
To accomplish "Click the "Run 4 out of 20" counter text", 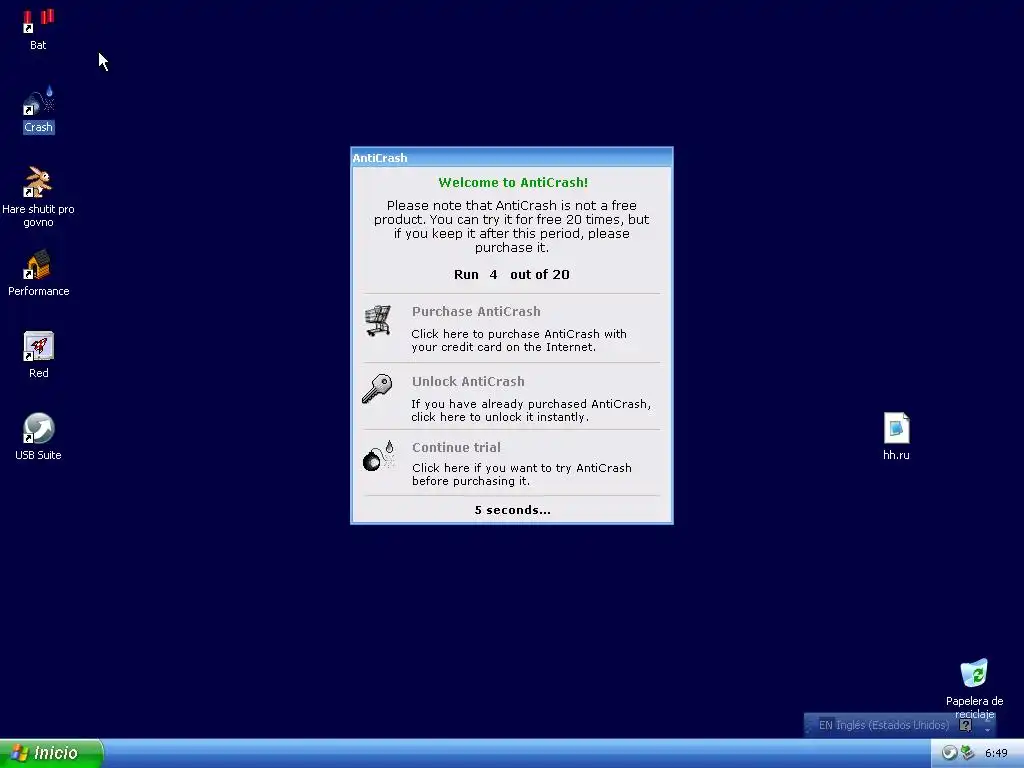I will click(511, 274).
